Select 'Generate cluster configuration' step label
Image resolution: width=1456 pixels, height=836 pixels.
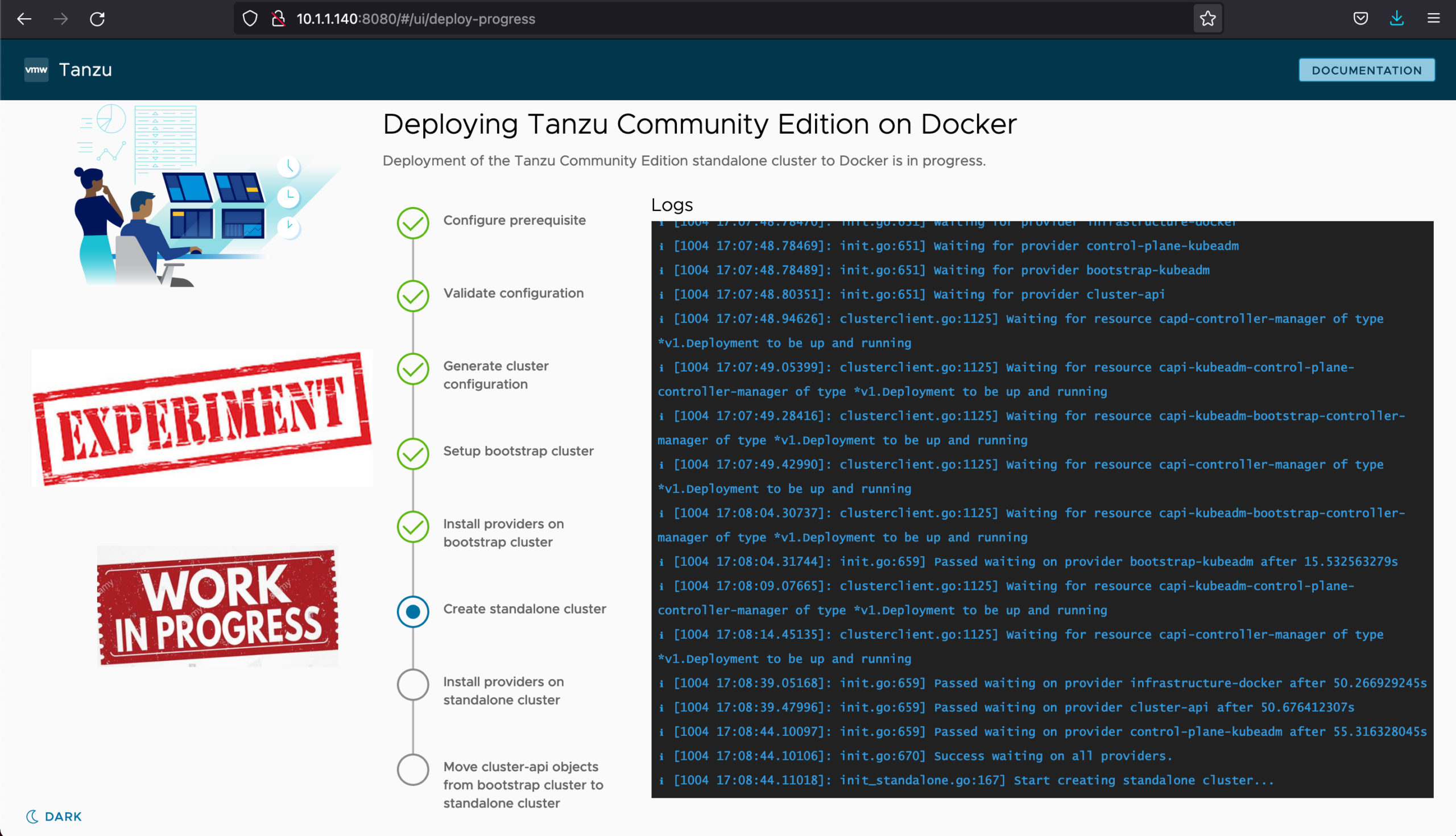click(496, 375)
